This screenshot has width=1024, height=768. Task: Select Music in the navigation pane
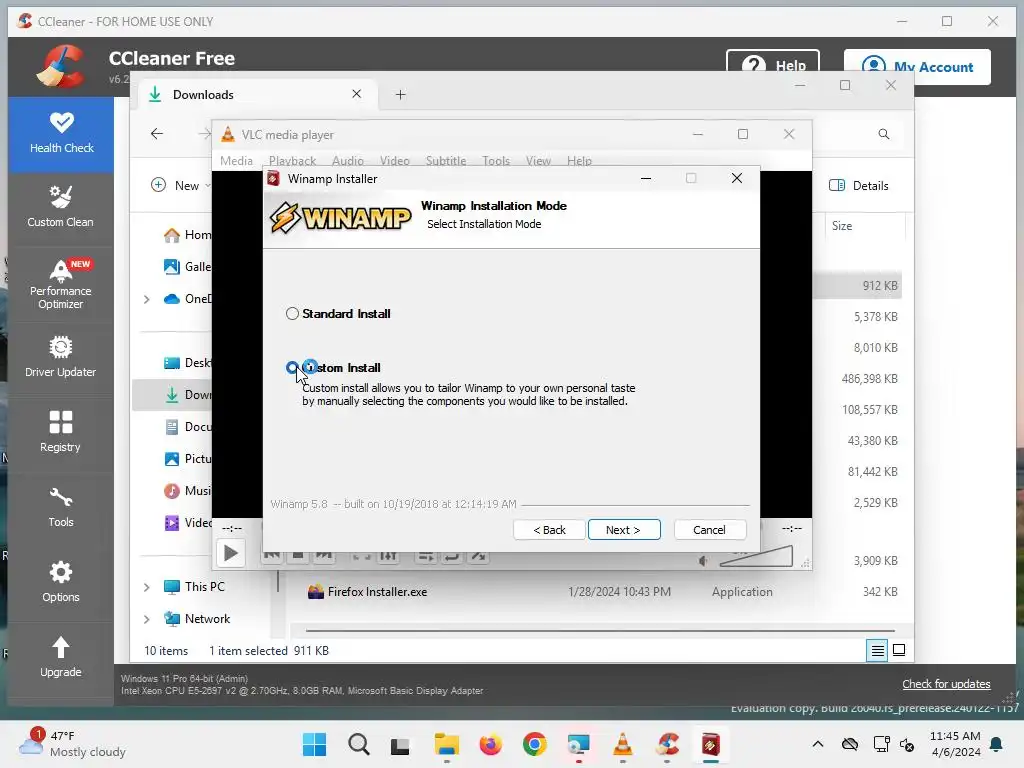click(x=187, y=490)
